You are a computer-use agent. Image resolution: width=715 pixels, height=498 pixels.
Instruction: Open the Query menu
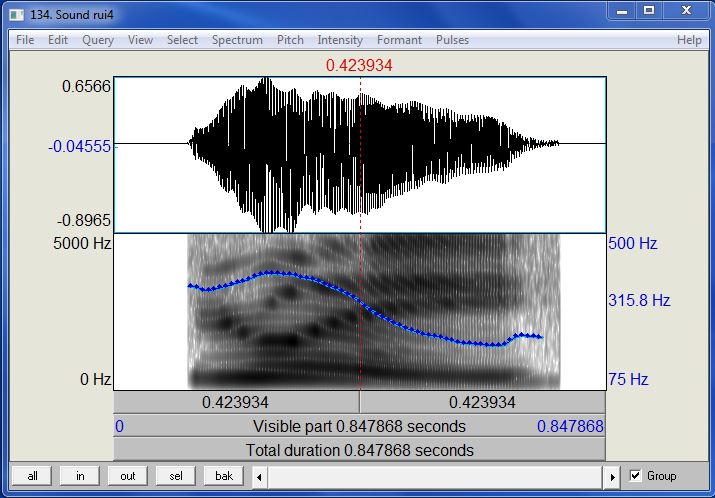pos(98,40)
